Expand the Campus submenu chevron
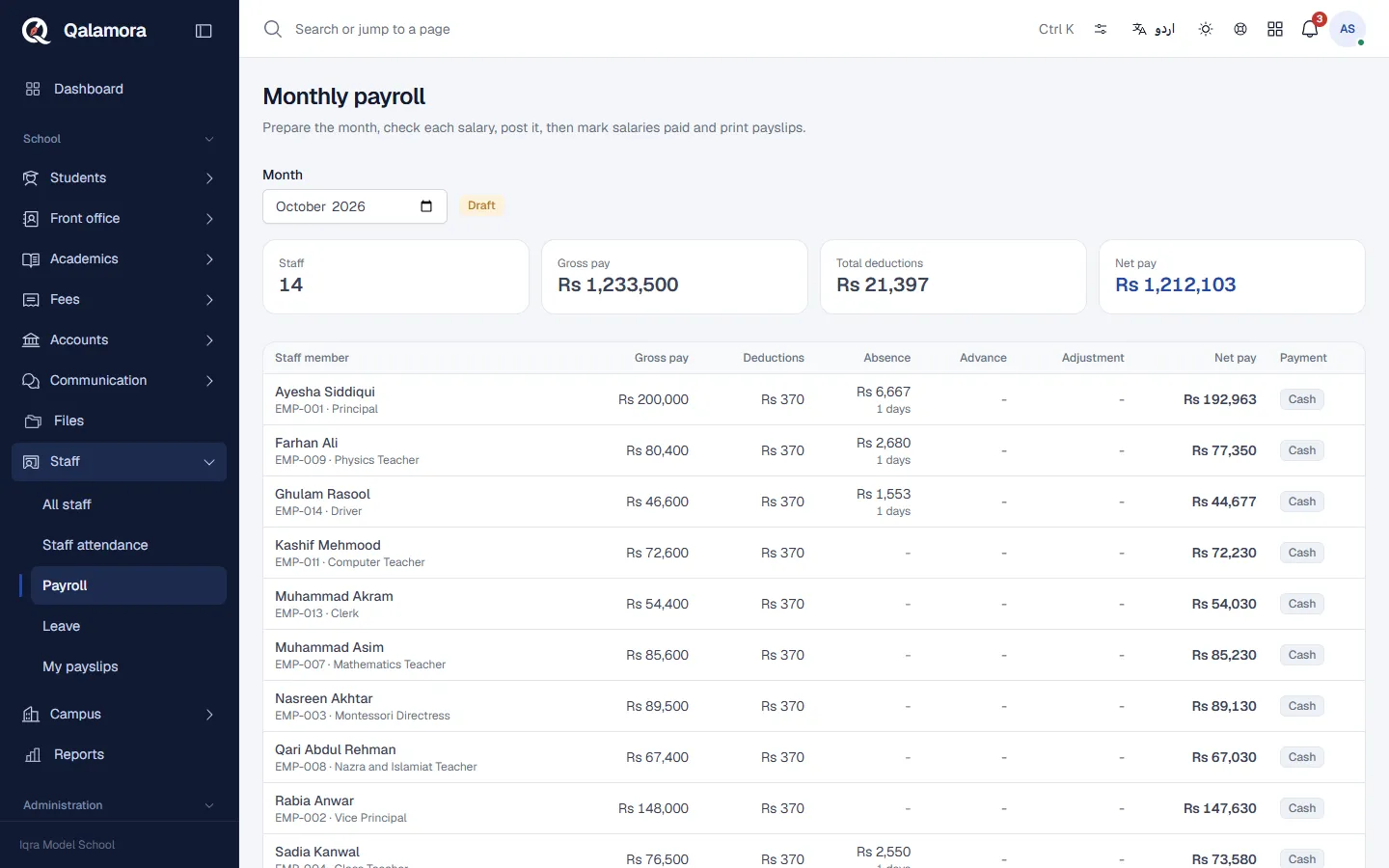 click(209, 714)
